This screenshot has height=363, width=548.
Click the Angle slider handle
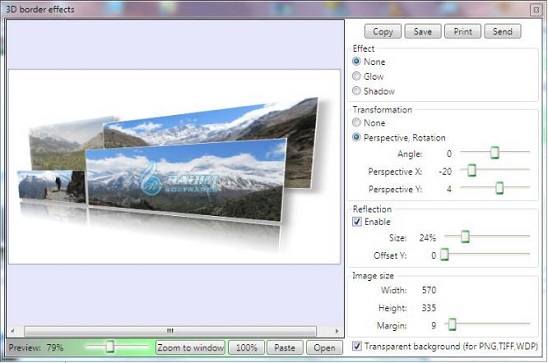(x=494, y=152)
